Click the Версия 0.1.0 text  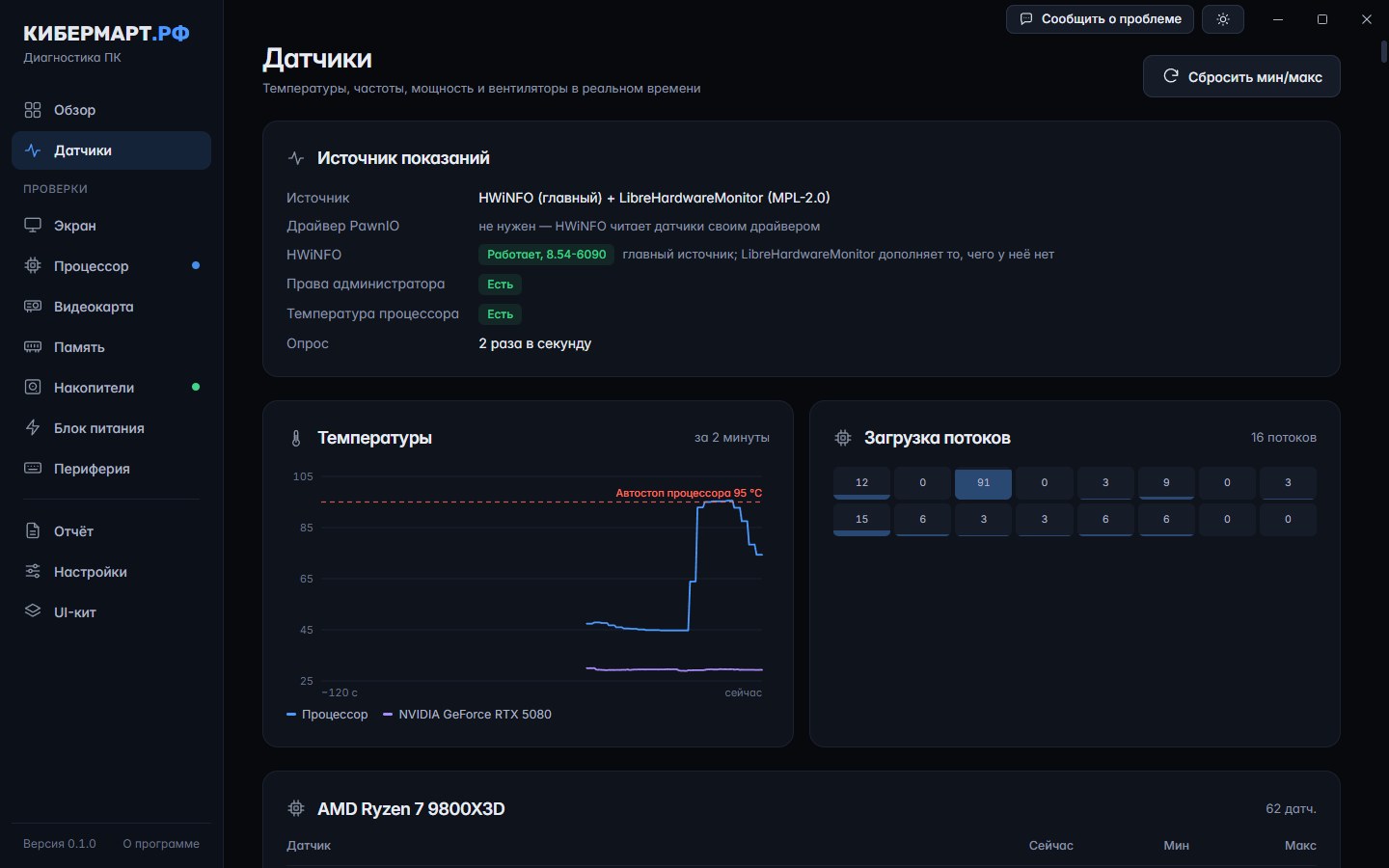[60, 844]
